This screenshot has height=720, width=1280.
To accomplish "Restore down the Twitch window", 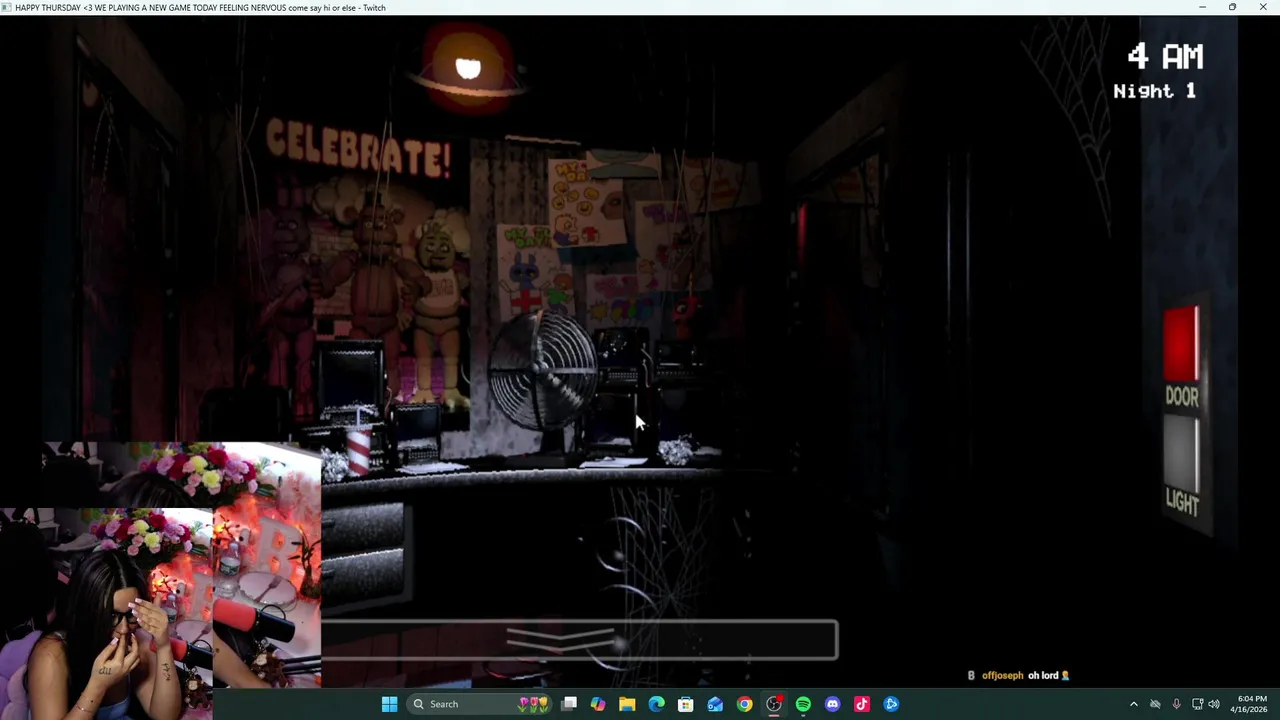I will pos(1232,7).
